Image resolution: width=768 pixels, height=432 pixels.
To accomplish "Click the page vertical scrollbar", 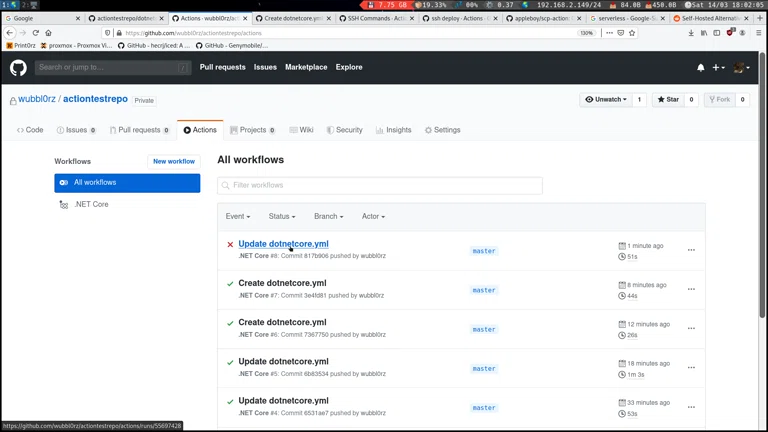I will click(x=762, y=186).
